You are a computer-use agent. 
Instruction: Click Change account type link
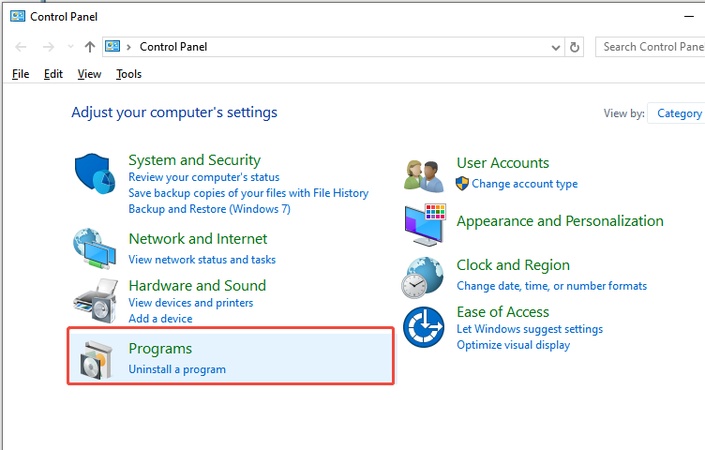pos(524,184)
